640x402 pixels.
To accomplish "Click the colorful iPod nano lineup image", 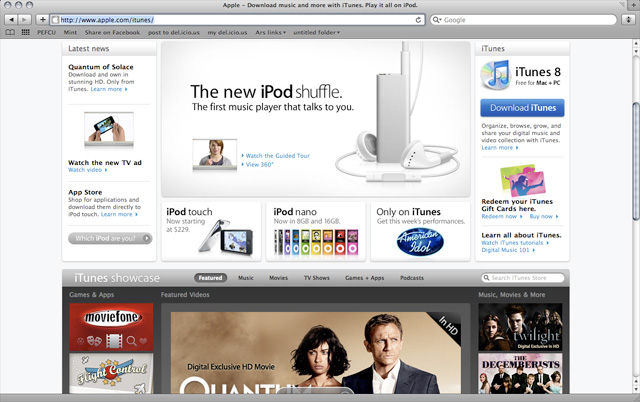I will tap(316, 242).
